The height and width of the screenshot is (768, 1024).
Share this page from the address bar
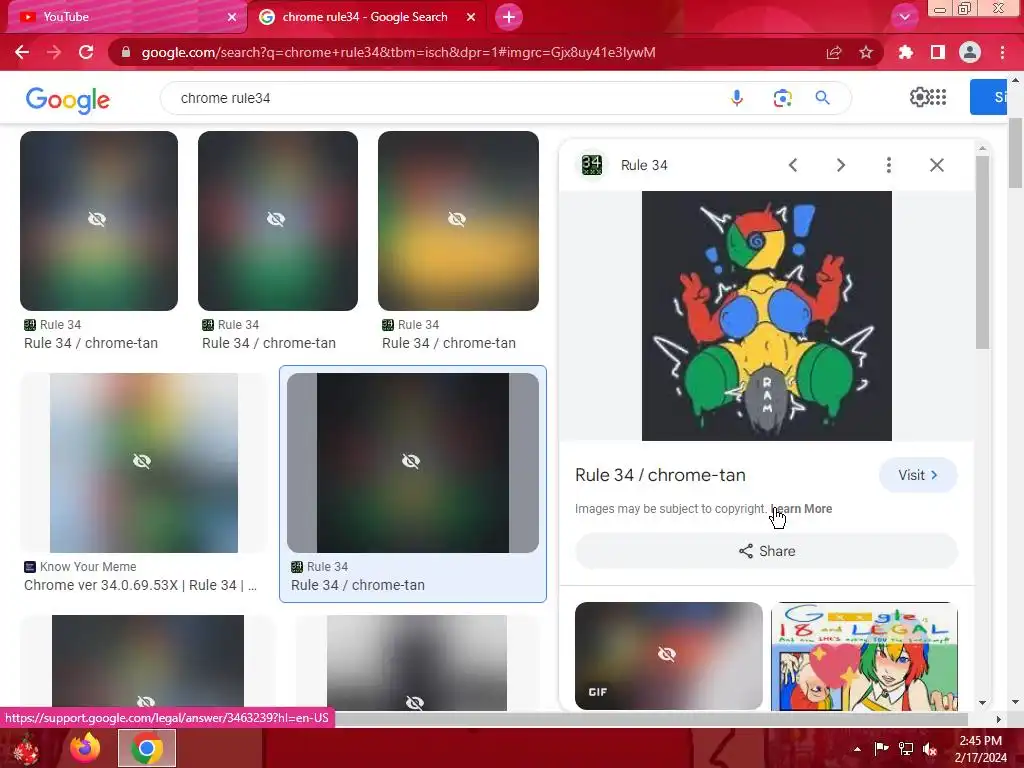[x=834, y=52]
